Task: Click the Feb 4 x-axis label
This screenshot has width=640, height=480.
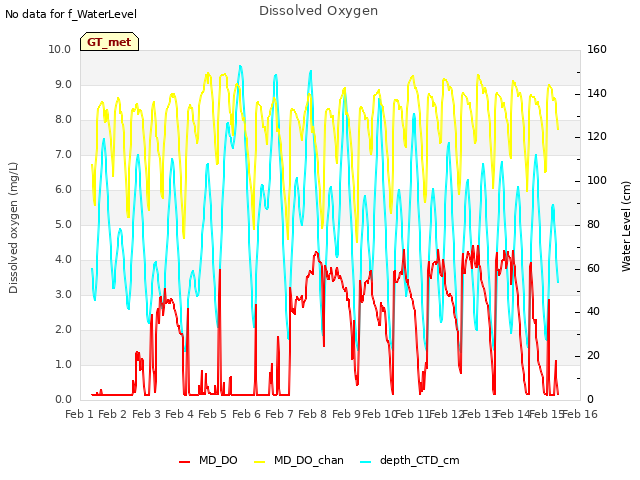Action: click(179, 414)
